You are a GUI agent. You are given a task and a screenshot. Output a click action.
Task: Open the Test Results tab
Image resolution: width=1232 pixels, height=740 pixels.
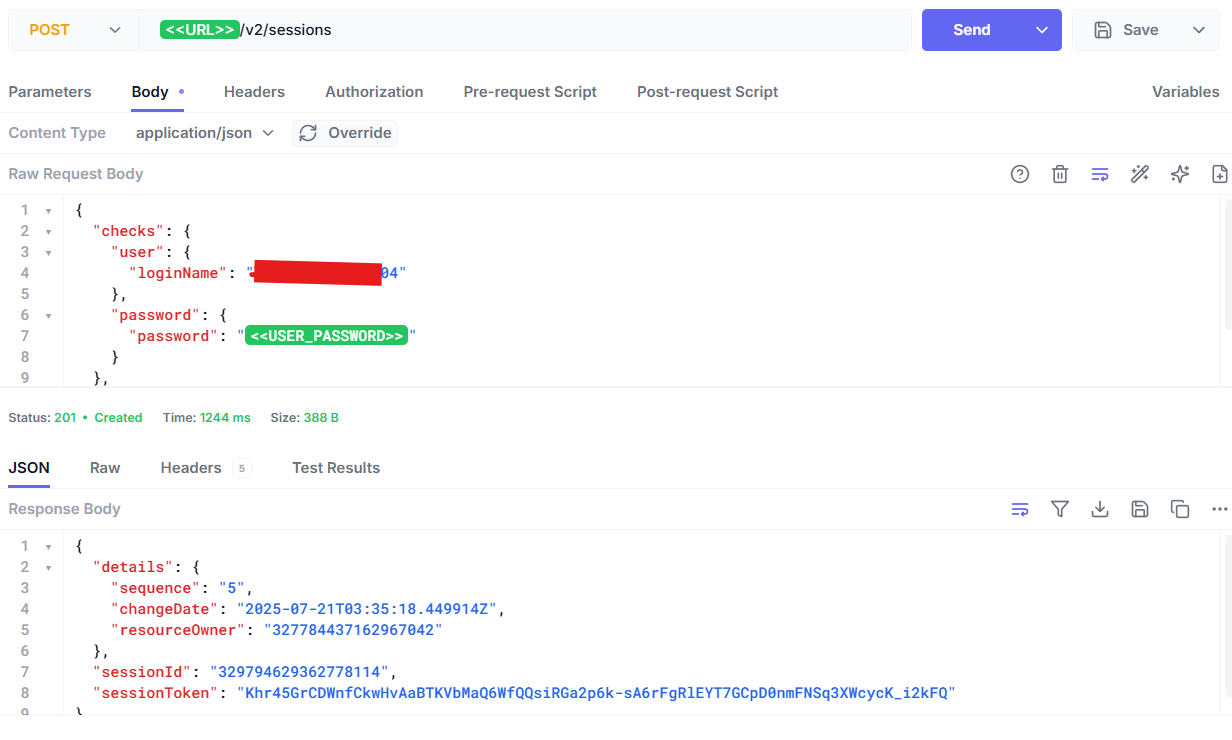point(336,468)
